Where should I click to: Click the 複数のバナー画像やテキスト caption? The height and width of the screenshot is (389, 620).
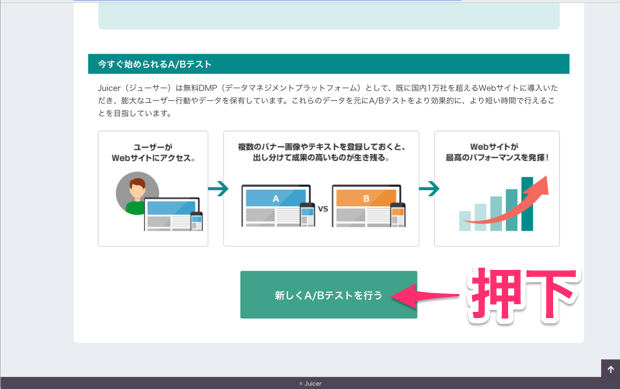pyautogui.click(x=321, y=152)
